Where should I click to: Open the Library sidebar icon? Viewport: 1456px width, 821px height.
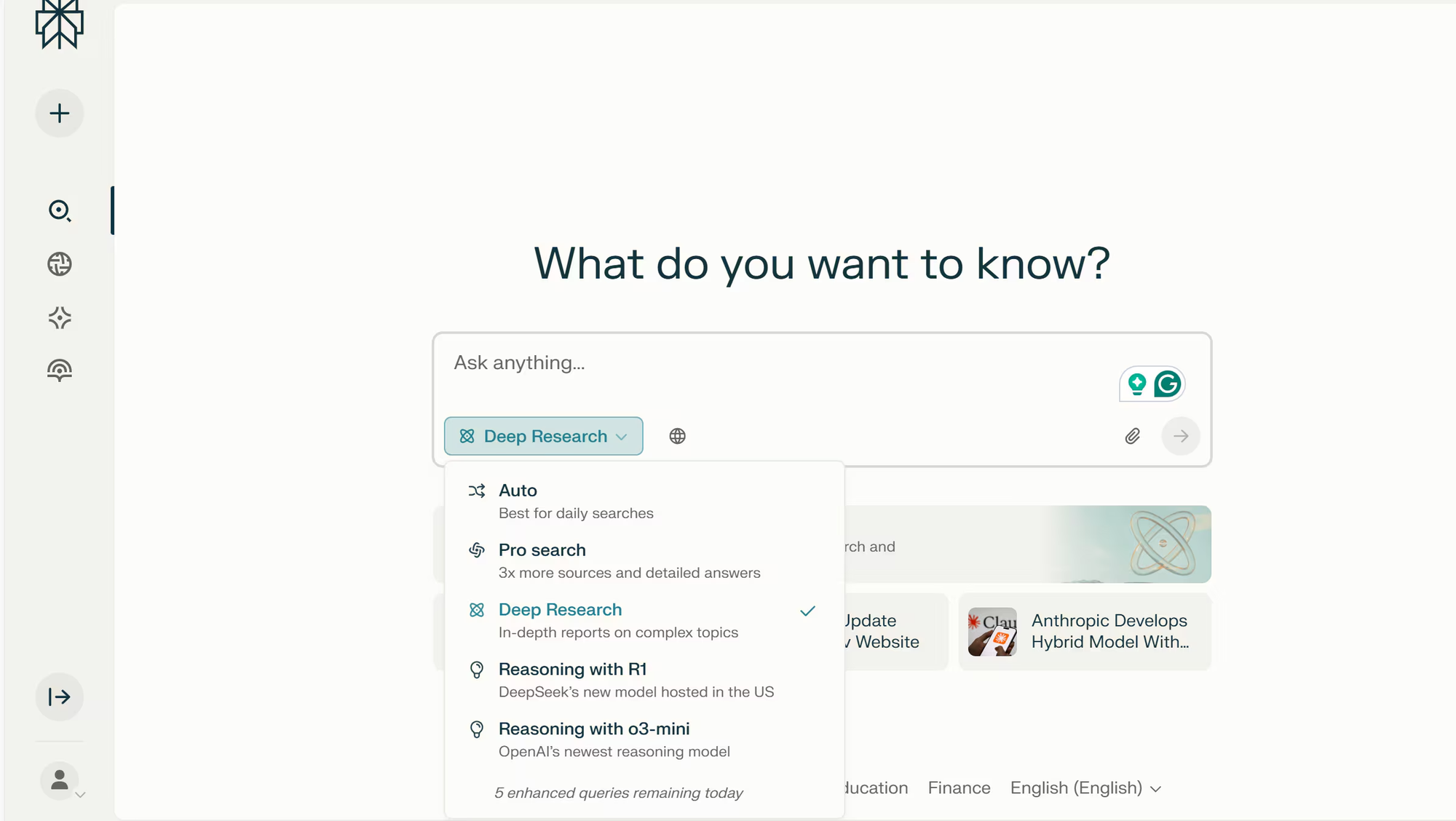point(60,370)
